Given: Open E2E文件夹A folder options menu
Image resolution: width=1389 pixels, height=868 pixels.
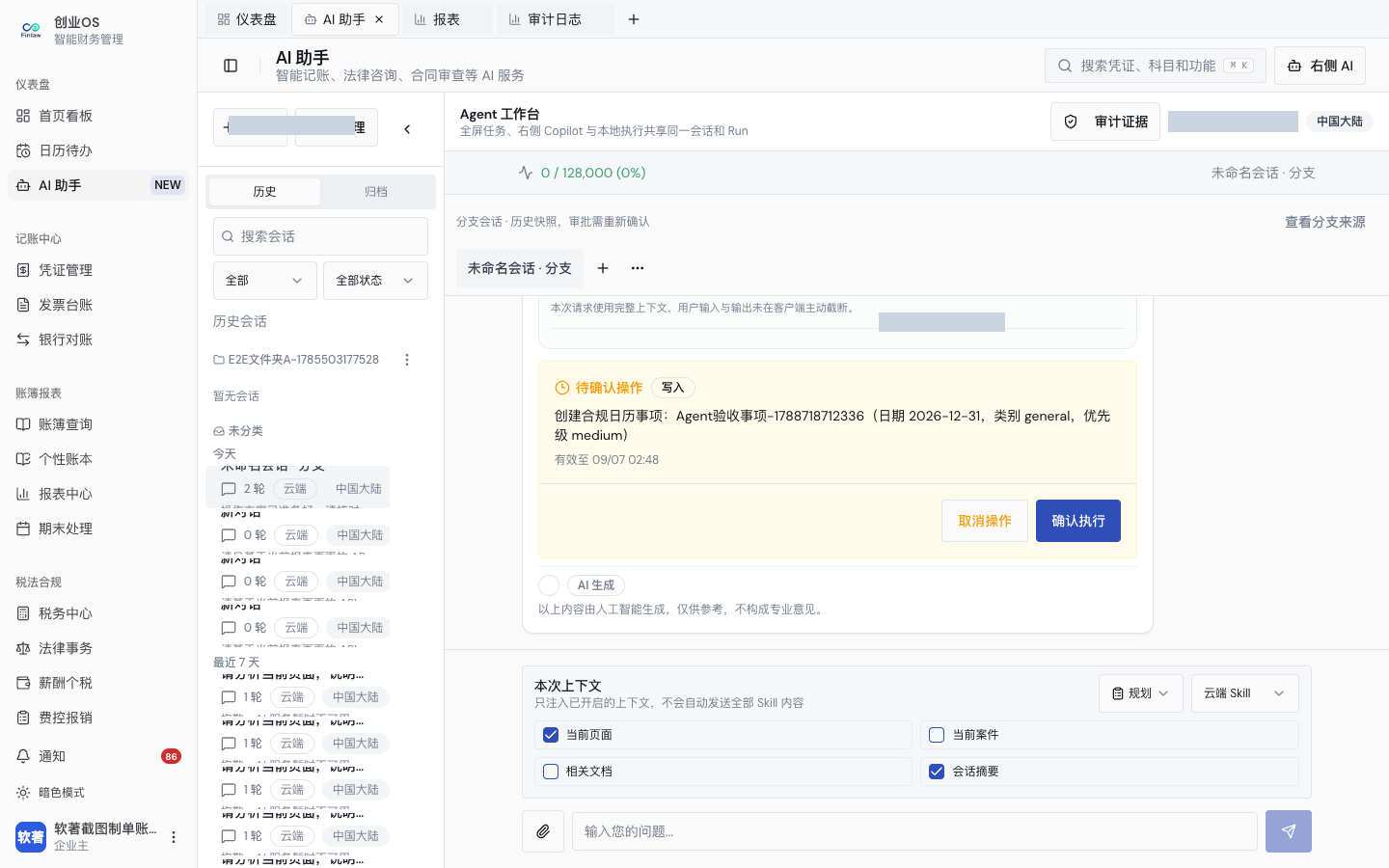Looking at the screenshot, I should [407, 360].
